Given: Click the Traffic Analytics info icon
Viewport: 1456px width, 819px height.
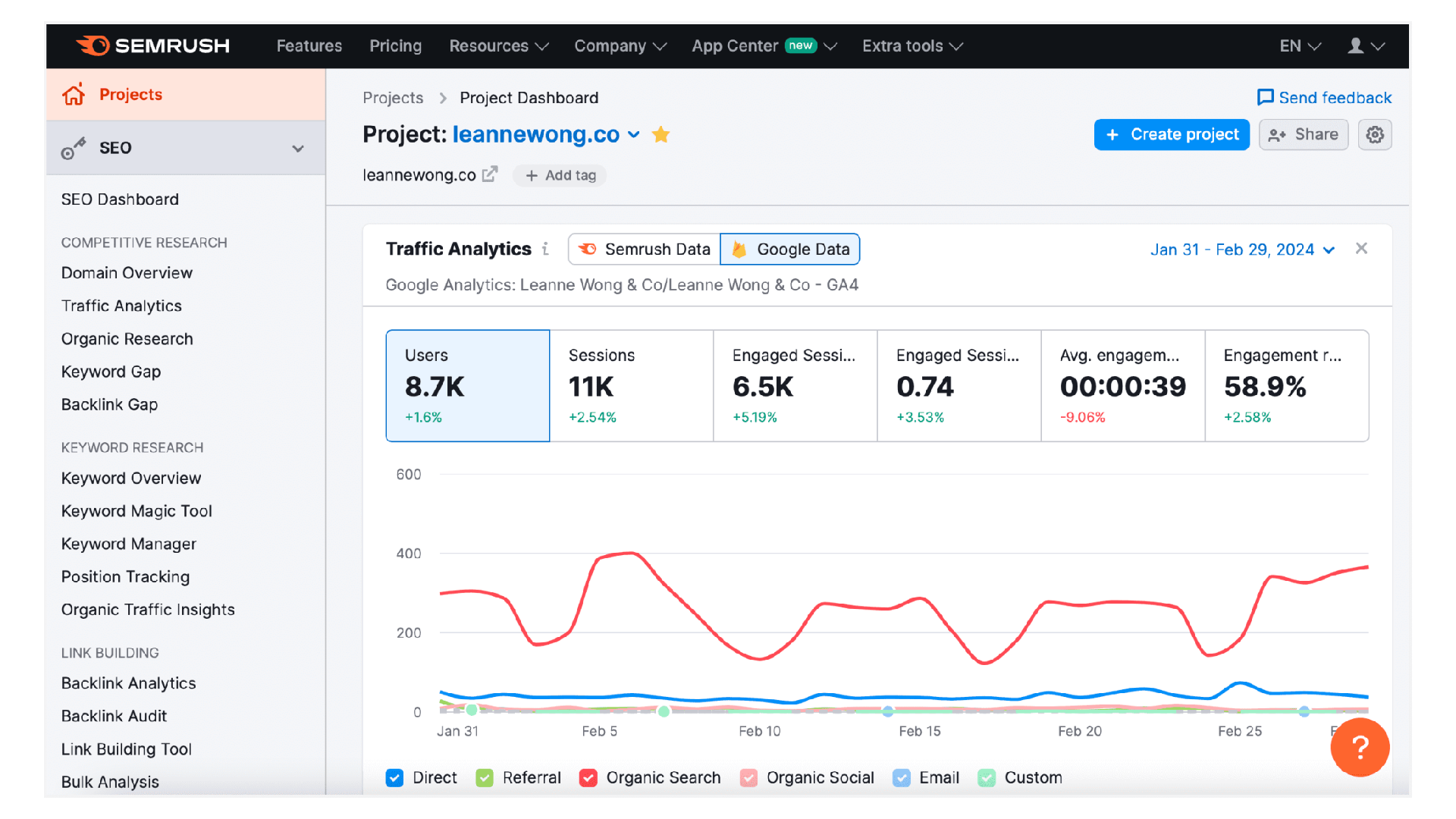Looking at the screenshot, I should coord(545,249).
